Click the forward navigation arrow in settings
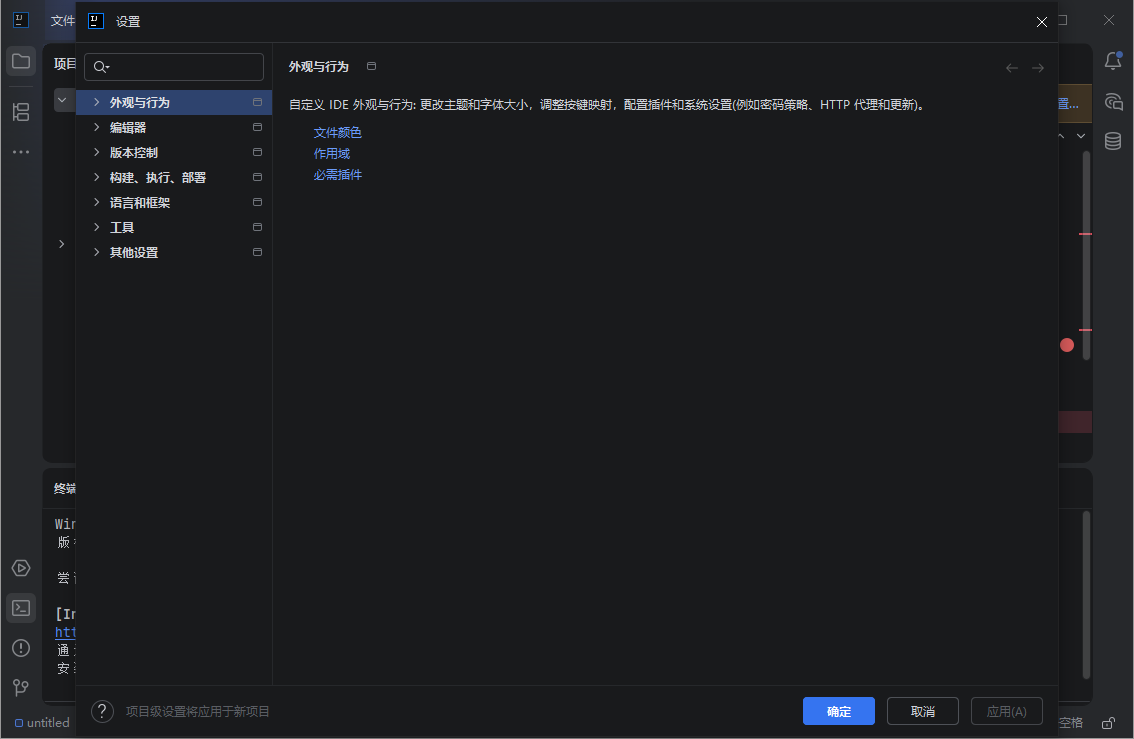 [1038, 67]
